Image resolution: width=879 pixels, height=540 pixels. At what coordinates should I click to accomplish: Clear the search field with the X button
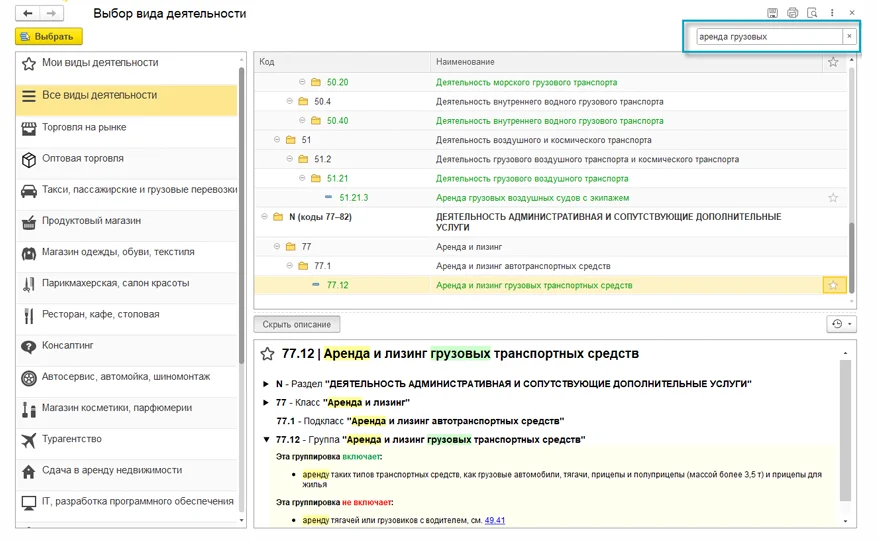(849, 36)
